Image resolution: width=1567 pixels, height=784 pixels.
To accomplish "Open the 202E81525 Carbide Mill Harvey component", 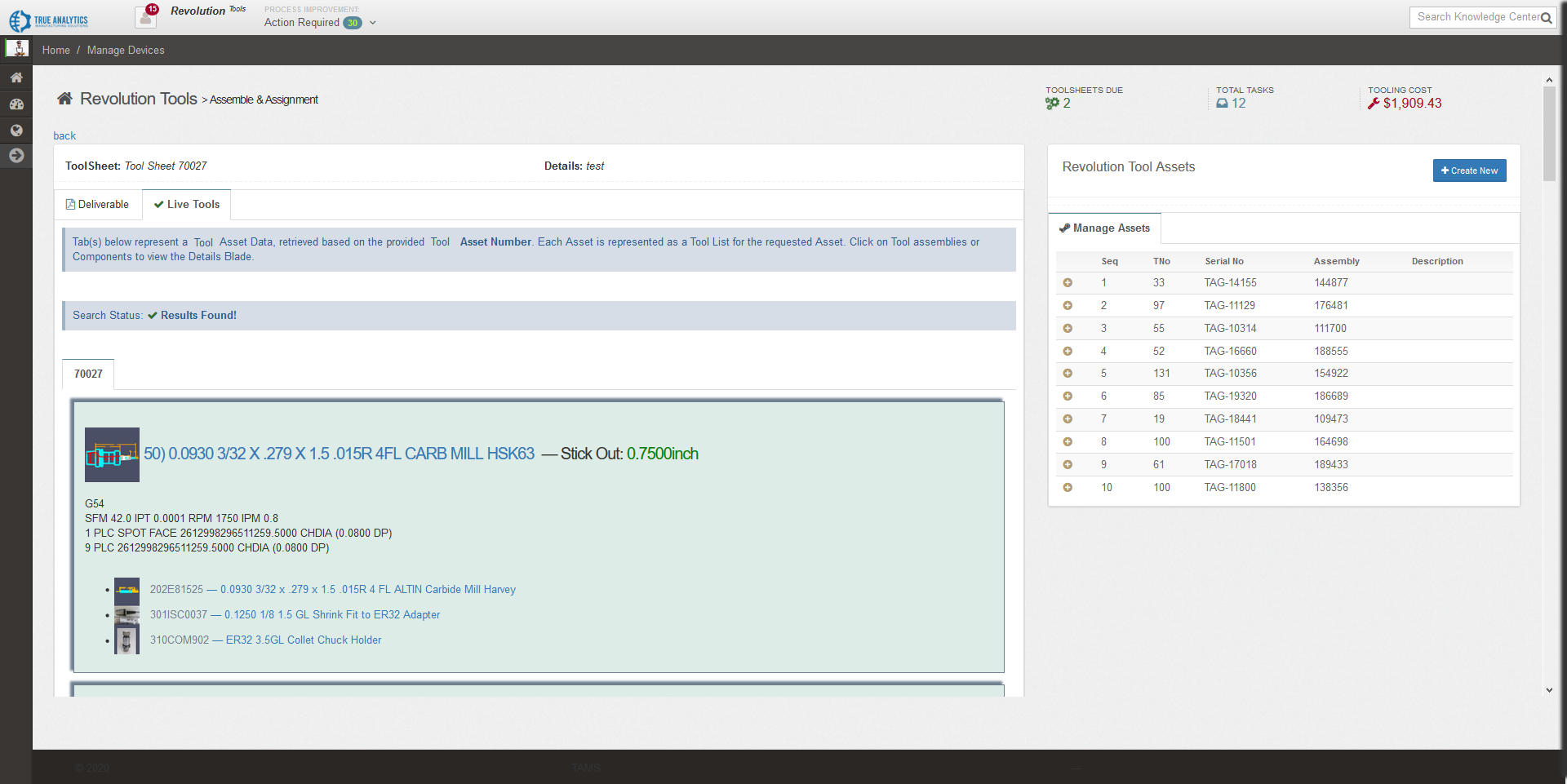I will (332, 590).
